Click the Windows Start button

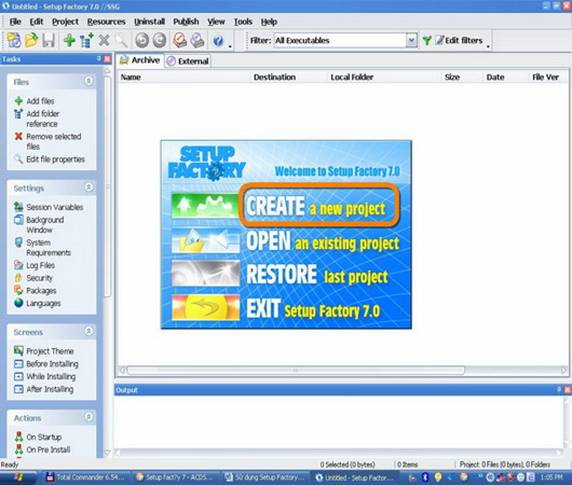[18, 477]
